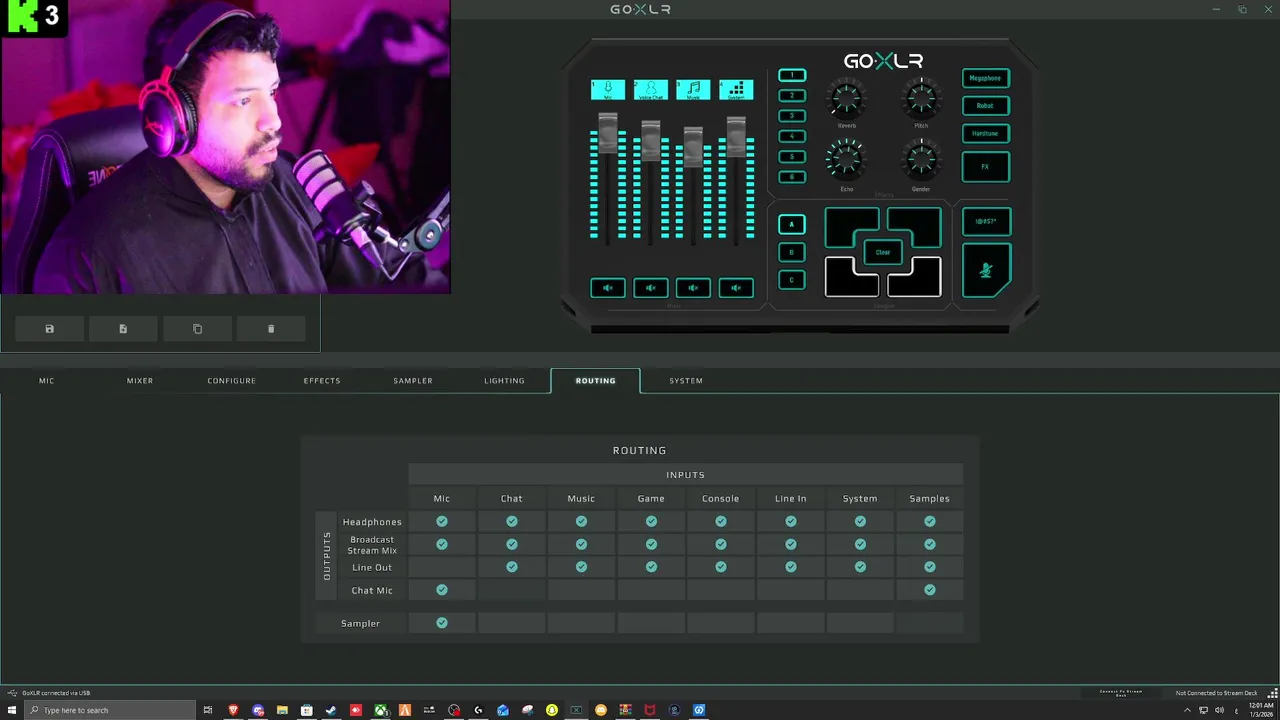Click the volume icon in system tray
The width and height of the screenshot is (1280, 720).
[x=1219, y=710]
